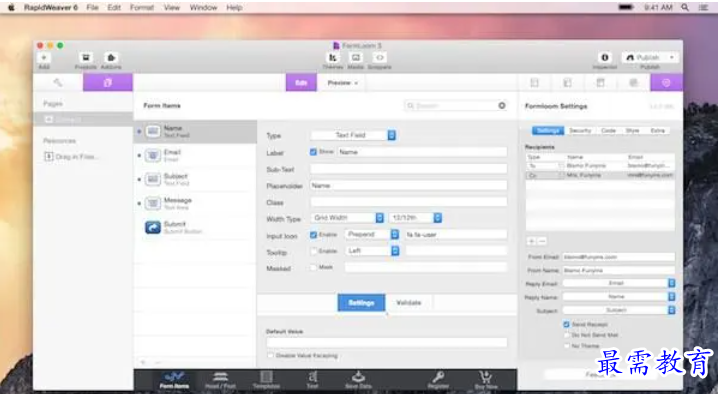719x394 pixels.
Task: Click the Placeholder input field
Action: click(x=409, y=185)
